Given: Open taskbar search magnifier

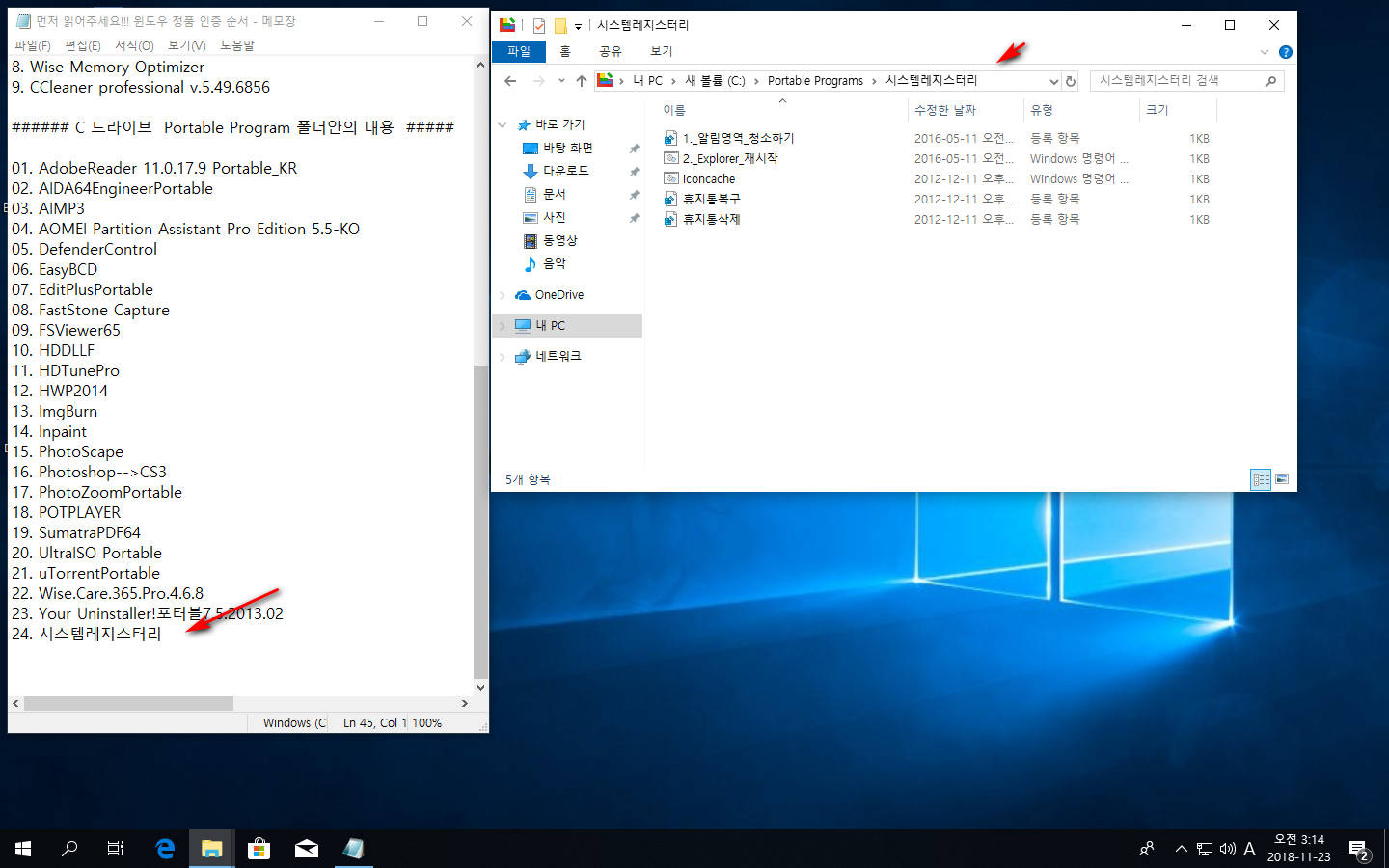Looking at the screenshot, I should click(x=69, y=849).
